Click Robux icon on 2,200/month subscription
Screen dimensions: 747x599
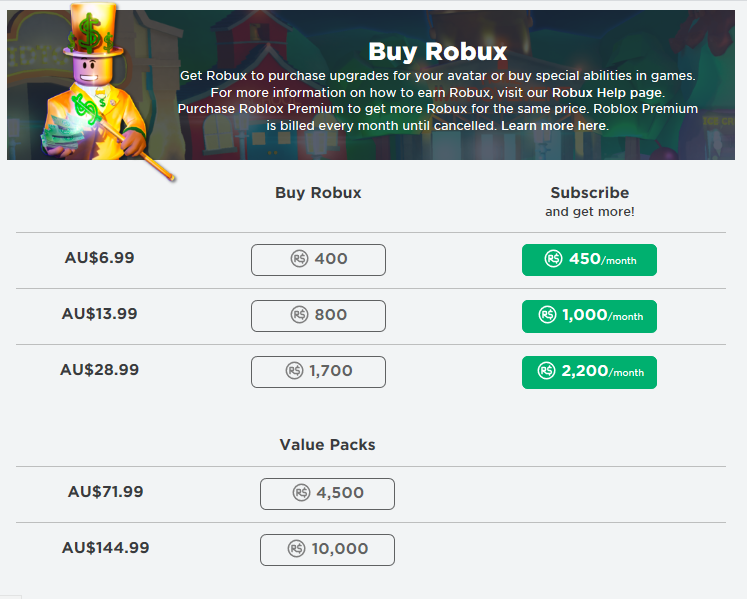click(546, 371)
